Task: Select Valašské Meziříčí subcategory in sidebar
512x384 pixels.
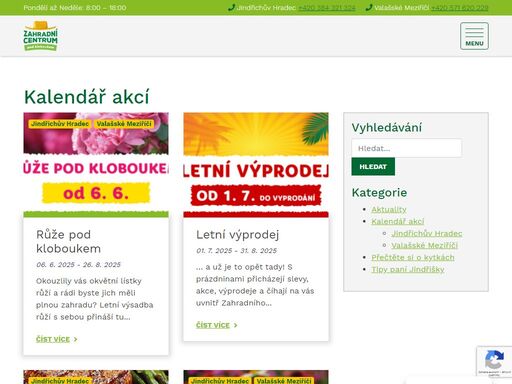Action: (x=424, y=245)
